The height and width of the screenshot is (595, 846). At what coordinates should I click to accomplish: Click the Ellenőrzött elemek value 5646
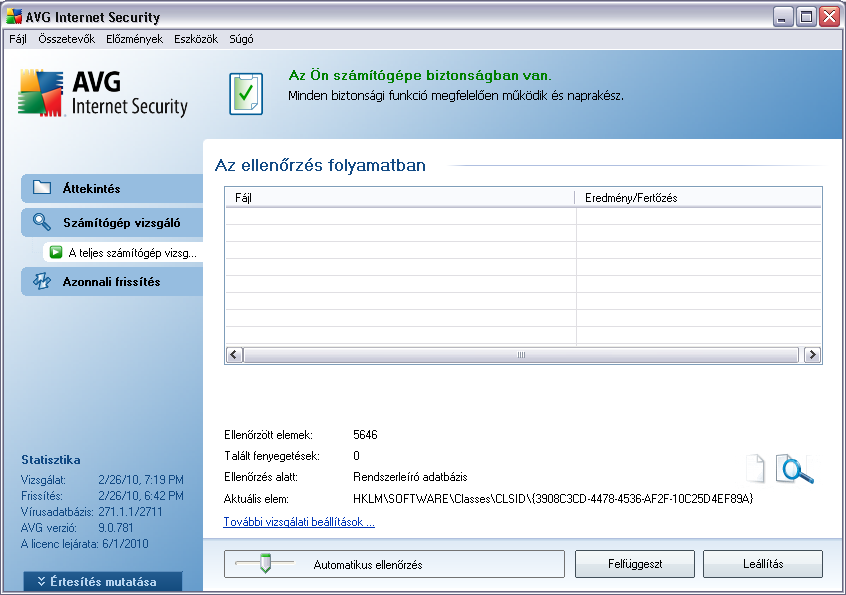(365, 435)
